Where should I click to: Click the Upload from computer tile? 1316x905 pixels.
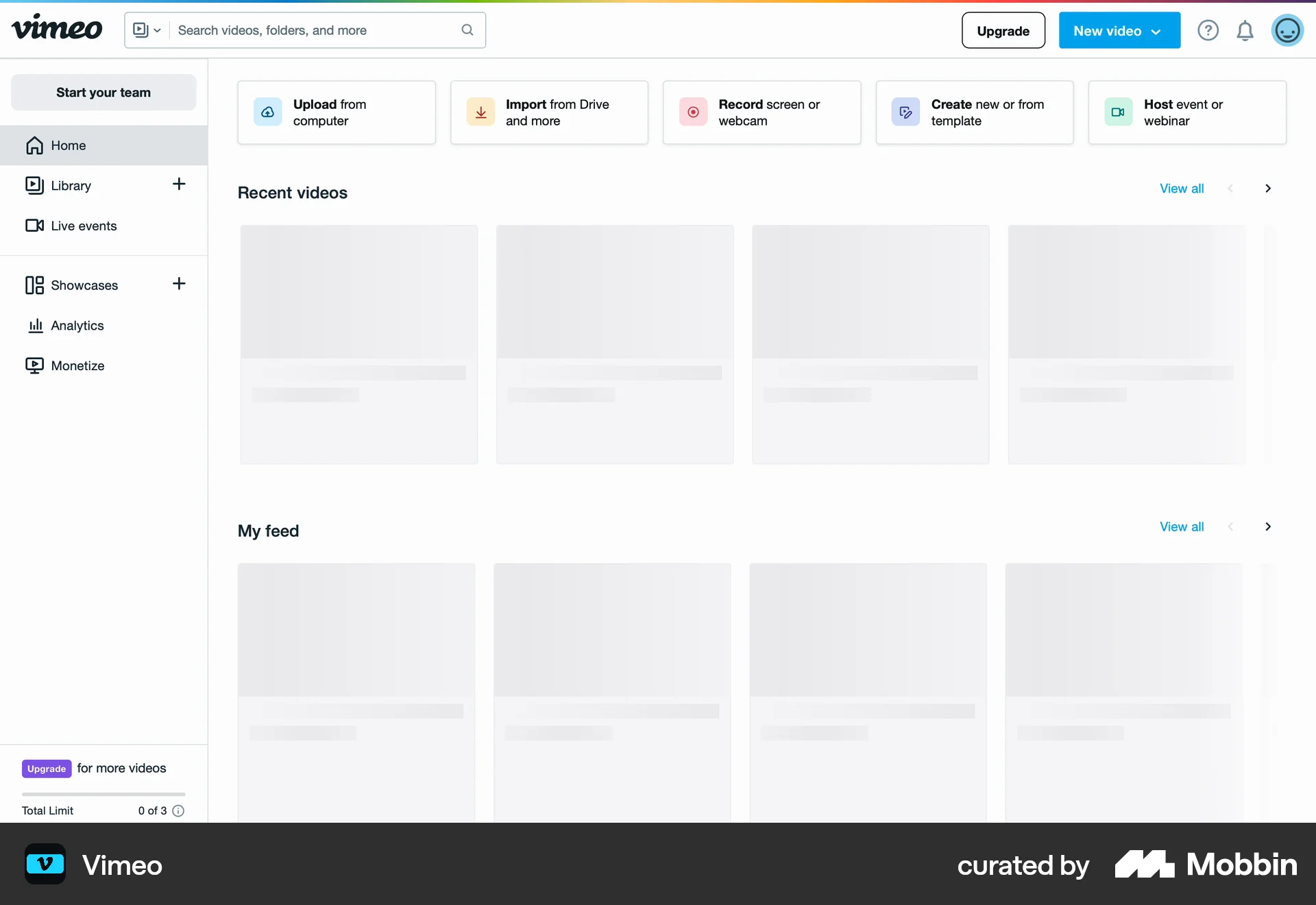[x=337, y=112]
